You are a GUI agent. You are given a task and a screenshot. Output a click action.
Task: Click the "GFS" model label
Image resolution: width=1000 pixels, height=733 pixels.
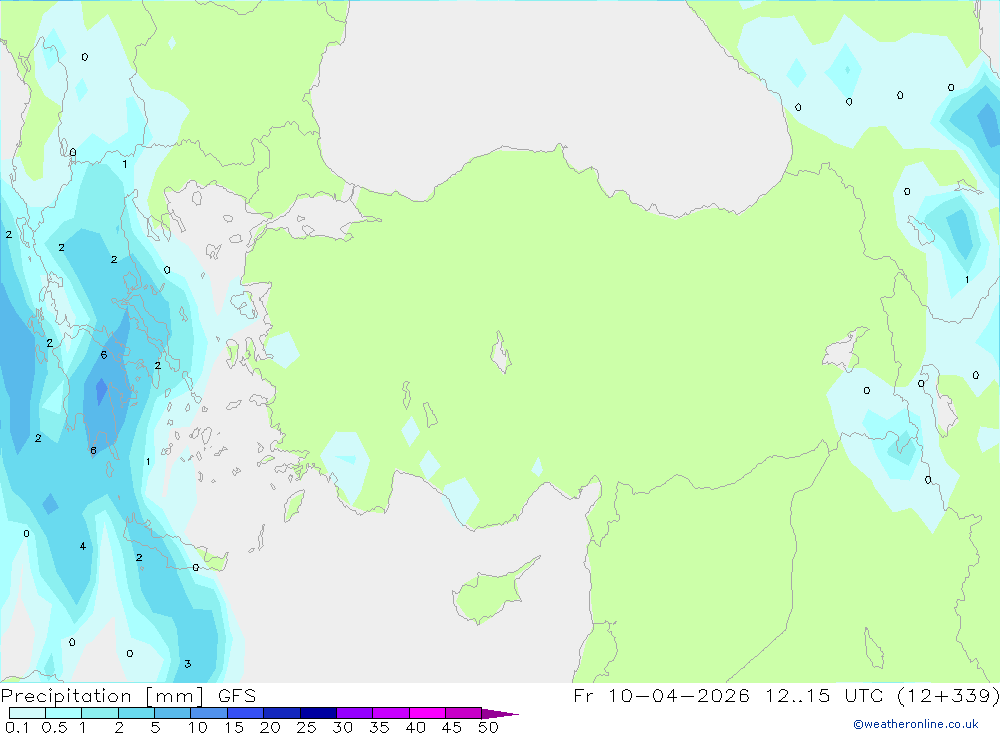237,695
